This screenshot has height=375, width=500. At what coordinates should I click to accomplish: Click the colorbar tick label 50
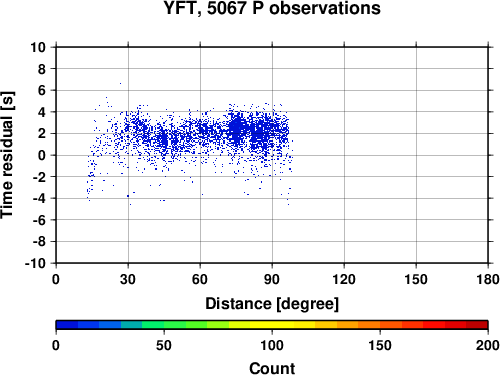pyautogui.click(x=164, y=345)
